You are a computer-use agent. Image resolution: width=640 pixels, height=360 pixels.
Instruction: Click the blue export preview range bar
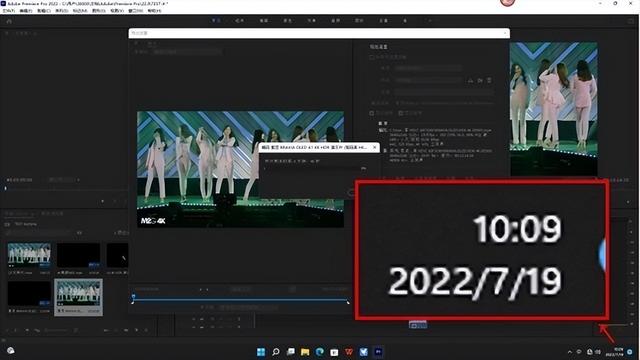[x=240, y=300]
